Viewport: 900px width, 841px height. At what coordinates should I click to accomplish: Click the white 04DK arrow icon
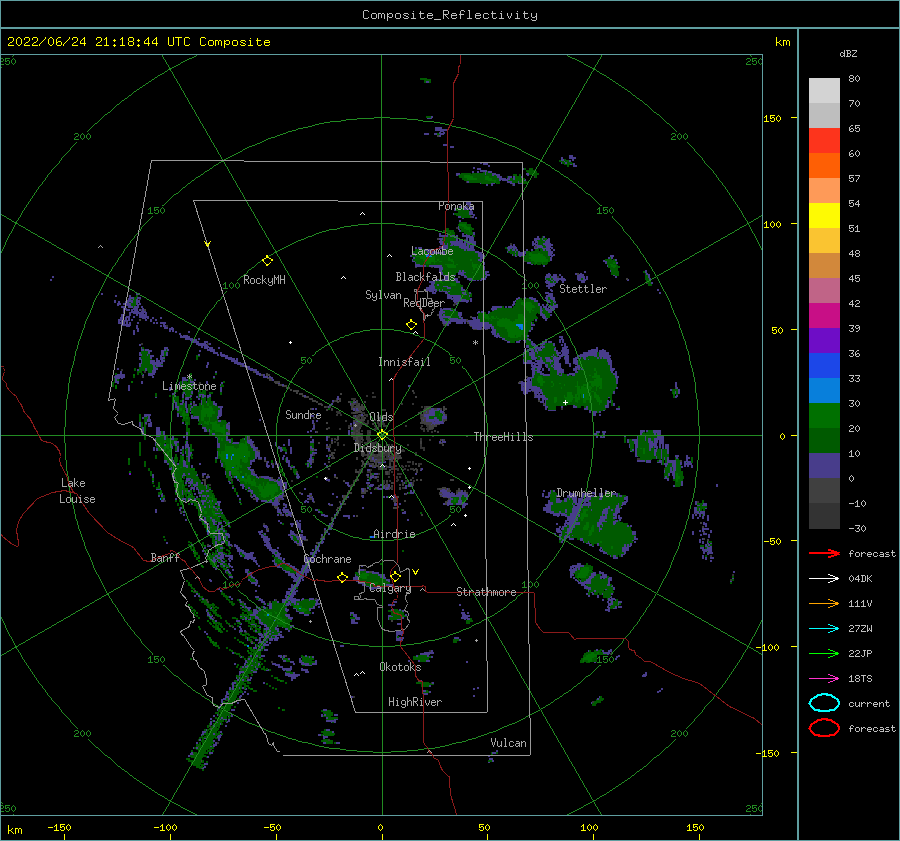pos(824,579)
